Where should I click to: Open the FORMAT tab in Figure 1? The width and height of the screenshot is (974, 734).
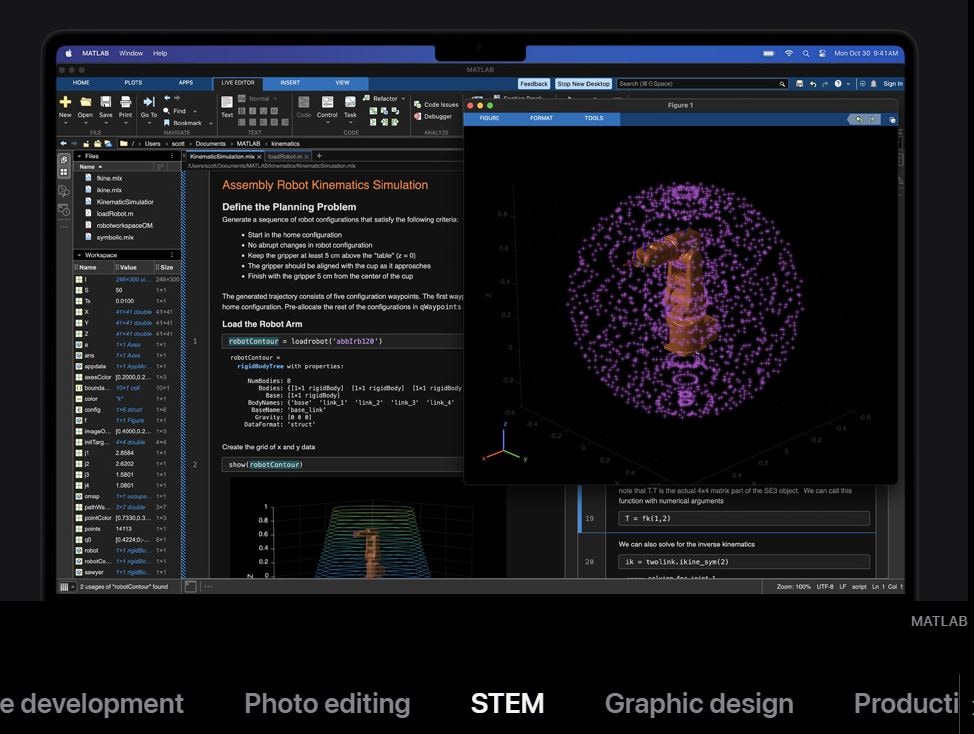pyautogui.click(x=541, y=118)
